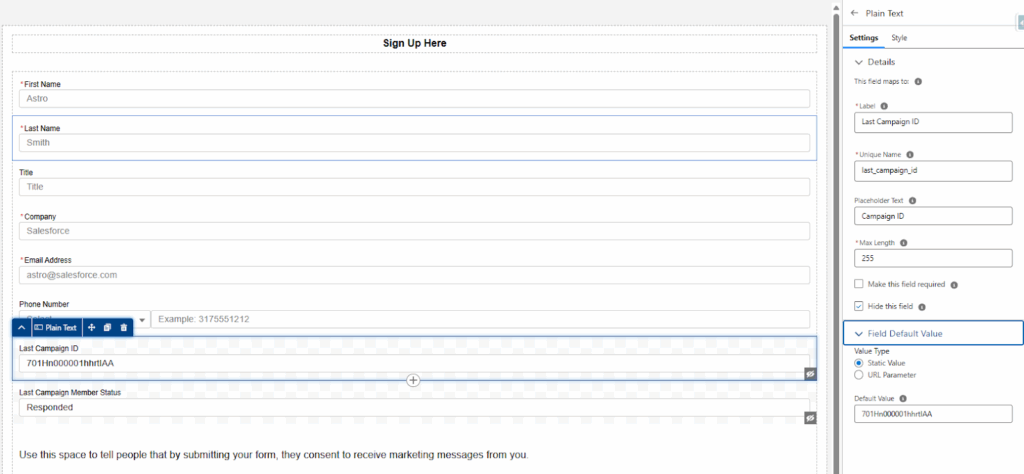This screenshot has width=1024, height=474.
Task: Collapse the Field Default Value section
Action: click(x=859, y=333)
